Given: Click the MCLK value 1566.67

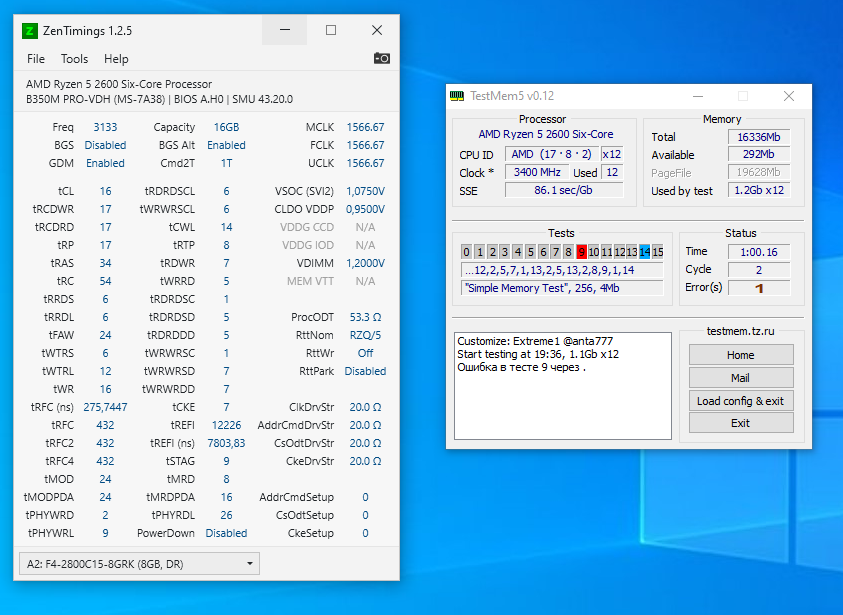Looking at the screenshot, I should pyautogui.click(x=366, y=127).
